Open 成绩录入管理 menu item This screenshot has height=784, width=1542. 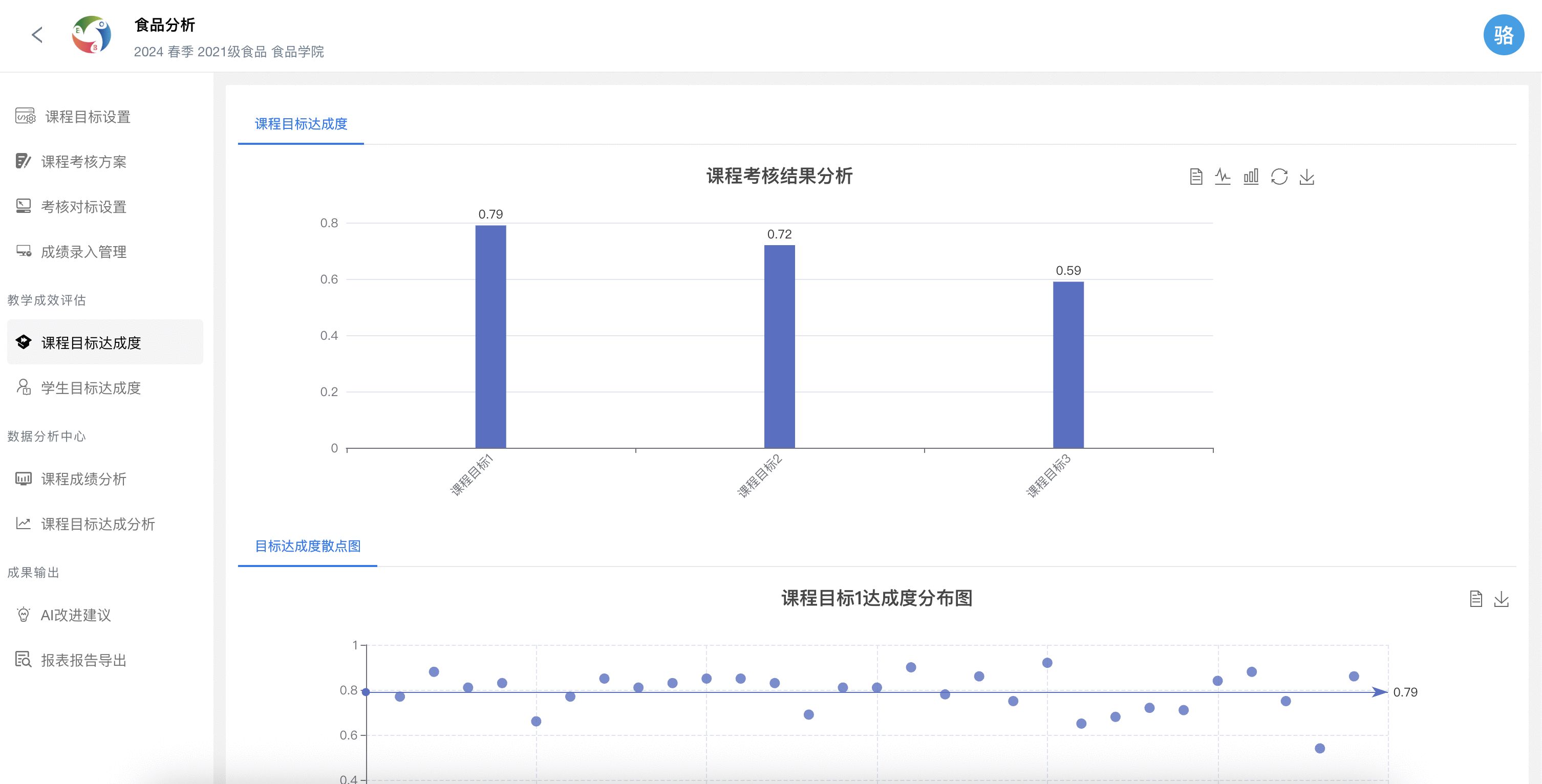[x=83, y=252]
